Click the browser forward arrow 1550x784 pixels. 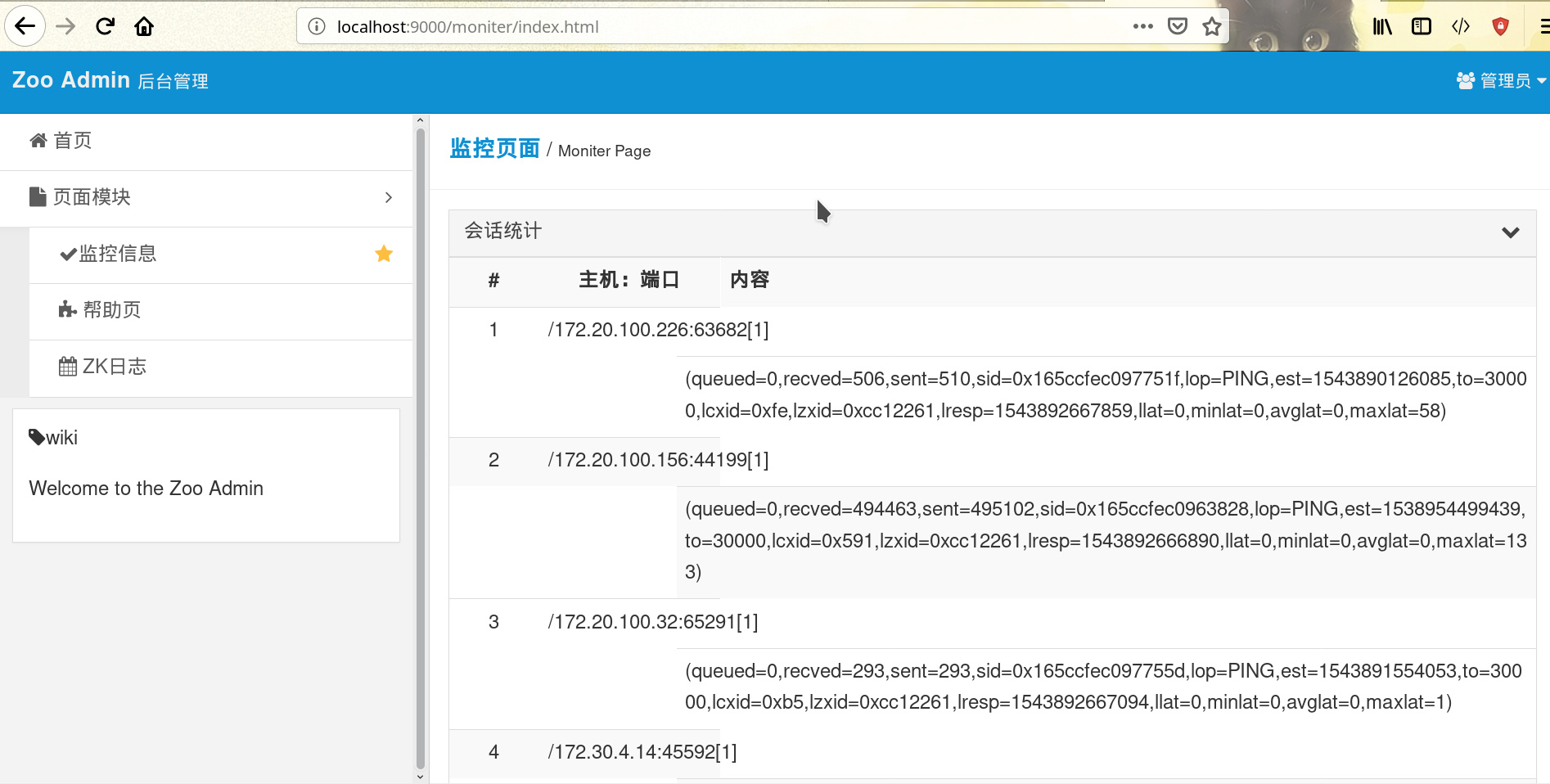pos(65,26)
